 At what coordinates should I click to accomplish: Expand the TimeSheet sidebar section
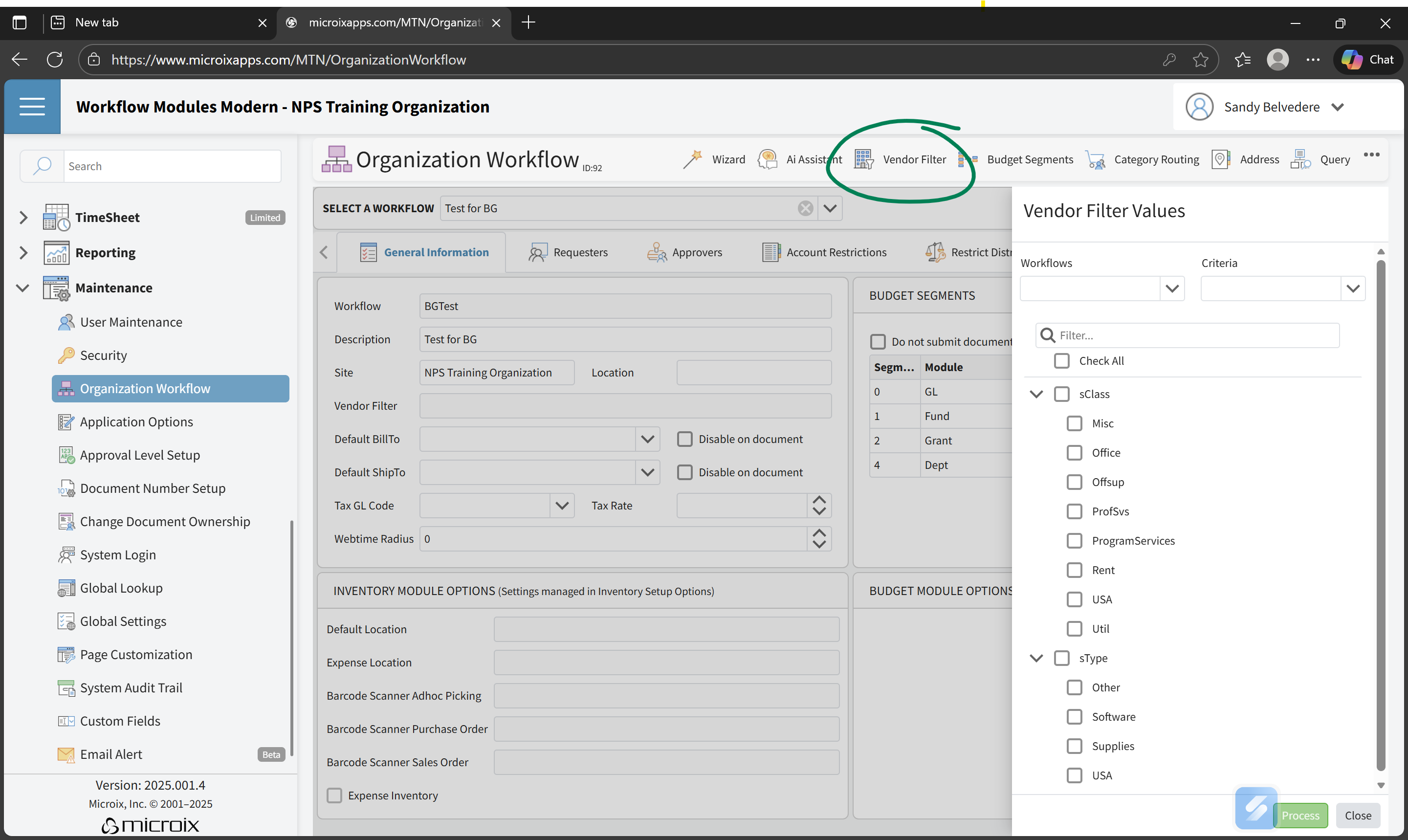[x=23, y=218]
